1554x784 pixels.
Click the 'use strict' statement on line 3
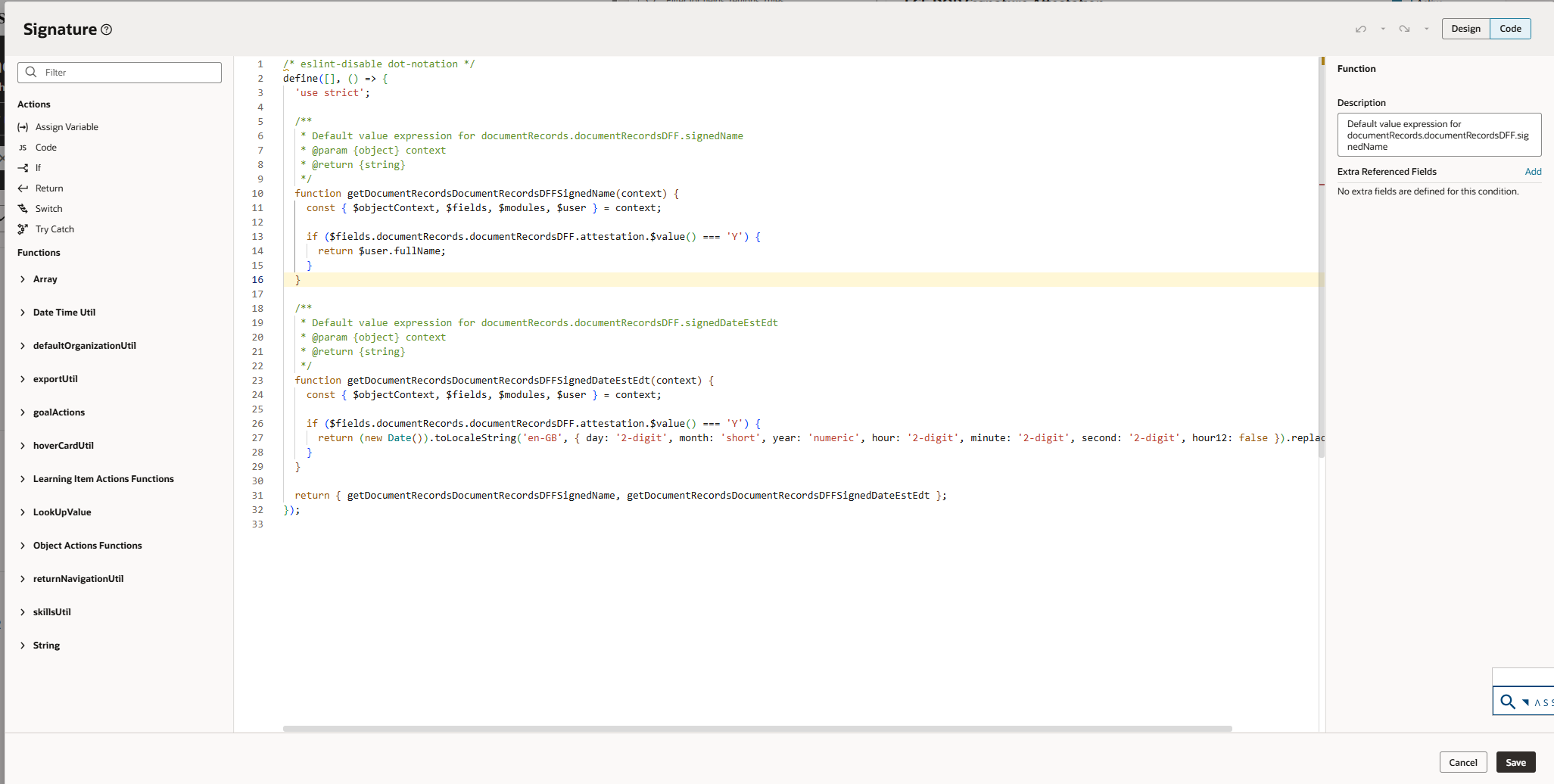pos(332,93)
